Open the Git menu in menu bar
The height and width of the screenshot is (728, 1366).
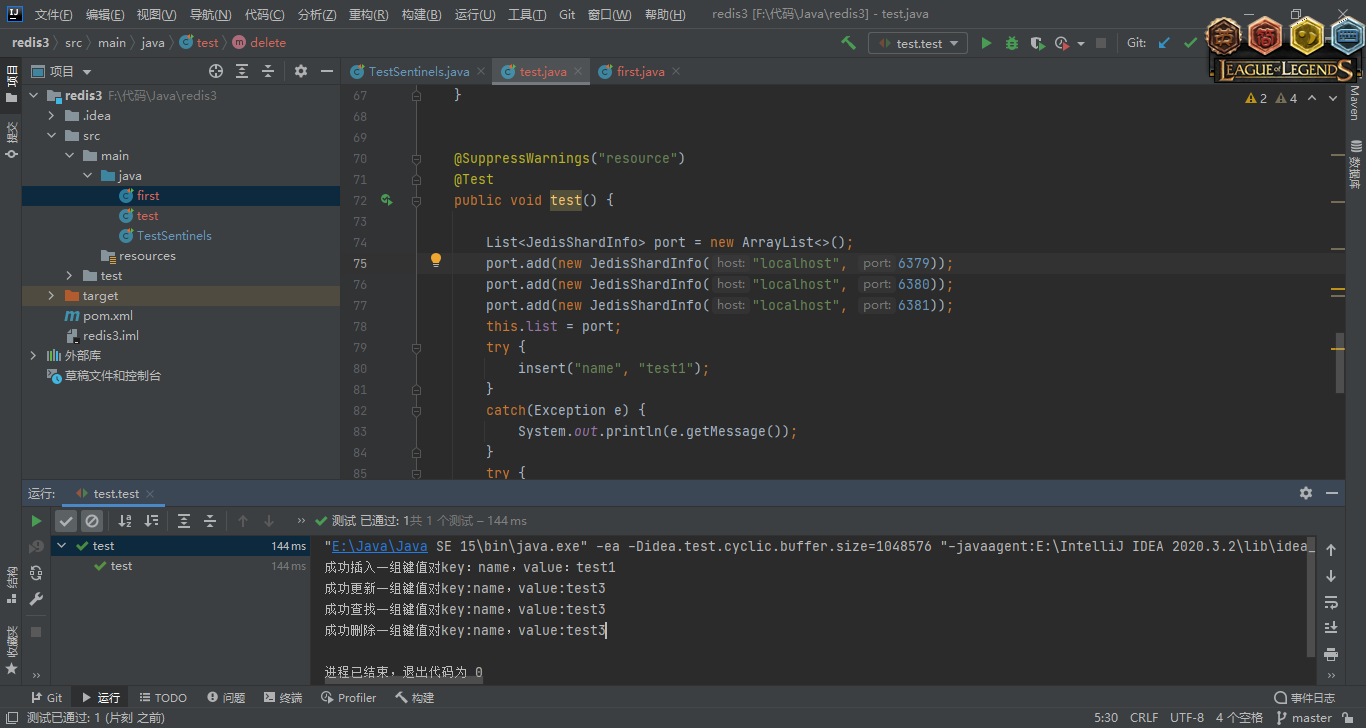pos(567,15)
